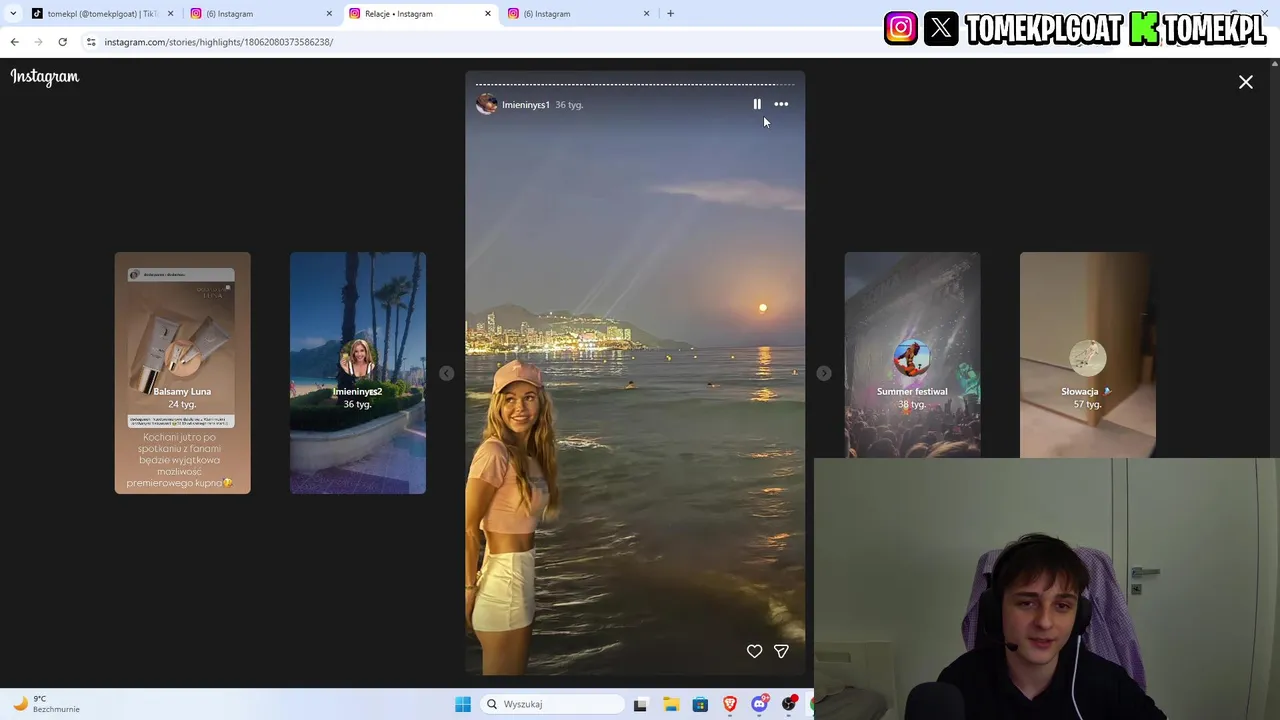Like the story with the heart icon

754,651
